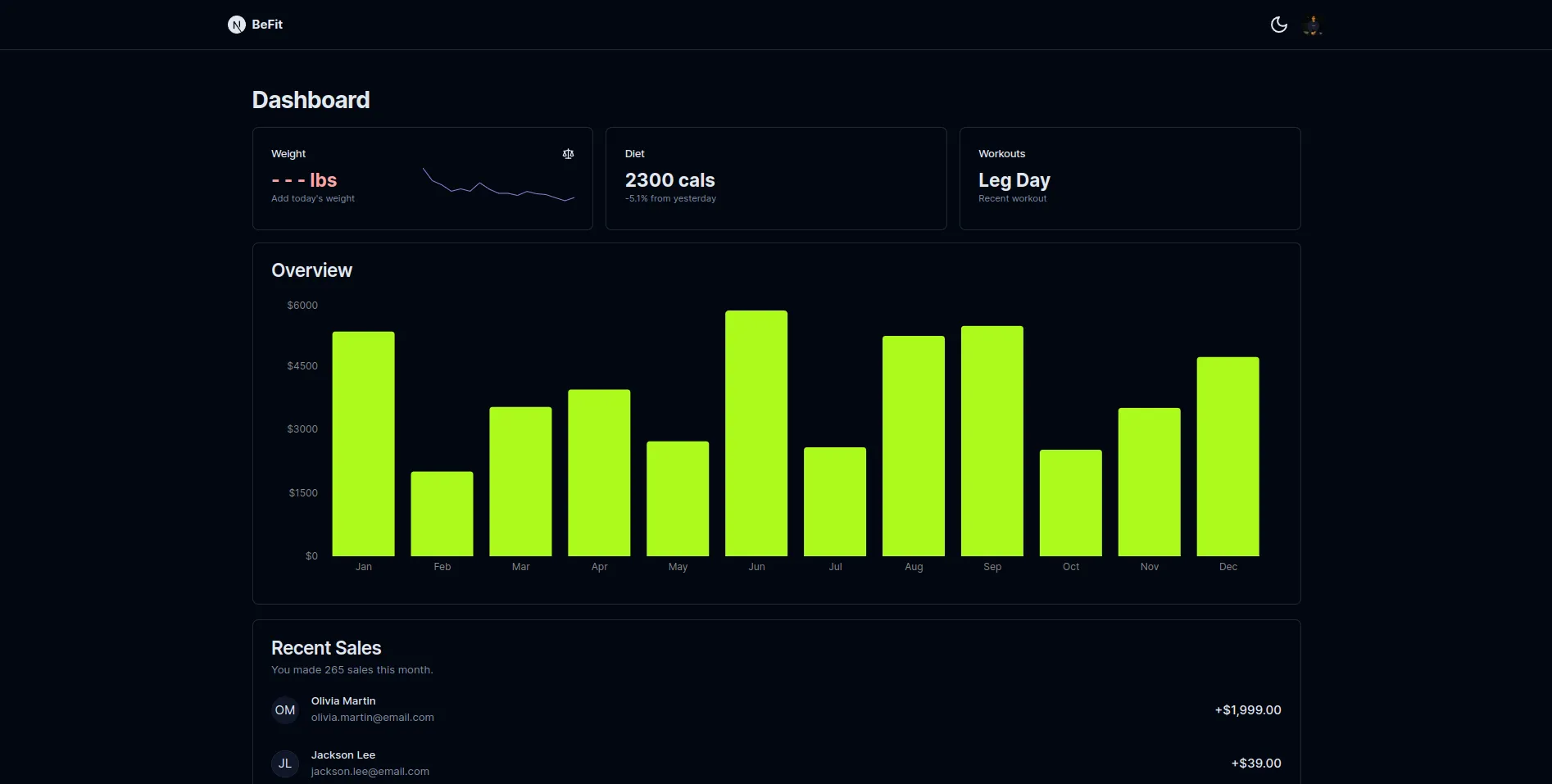Select the Dec bar in Overview chart
1552x784 pixels.
1228,456
